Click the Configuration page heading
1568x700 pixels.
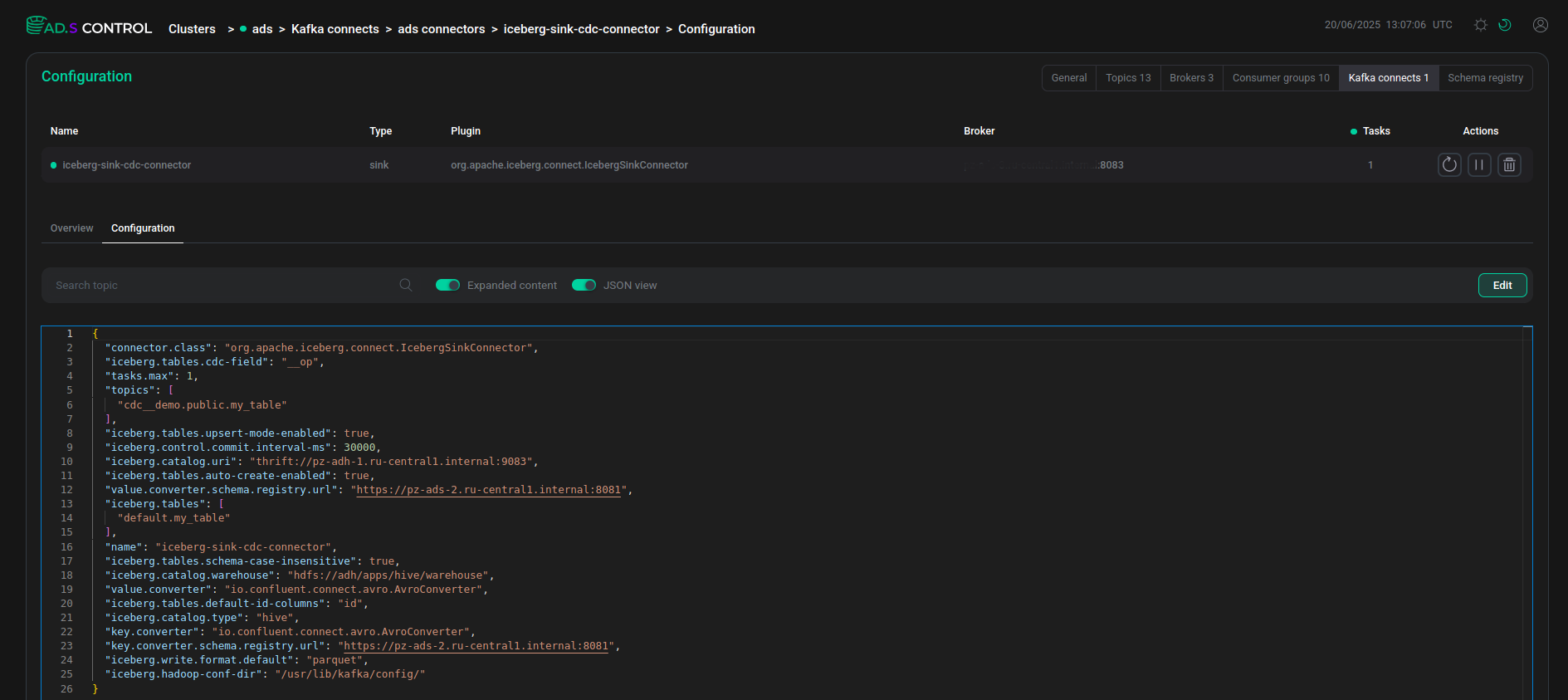point(87,76)
